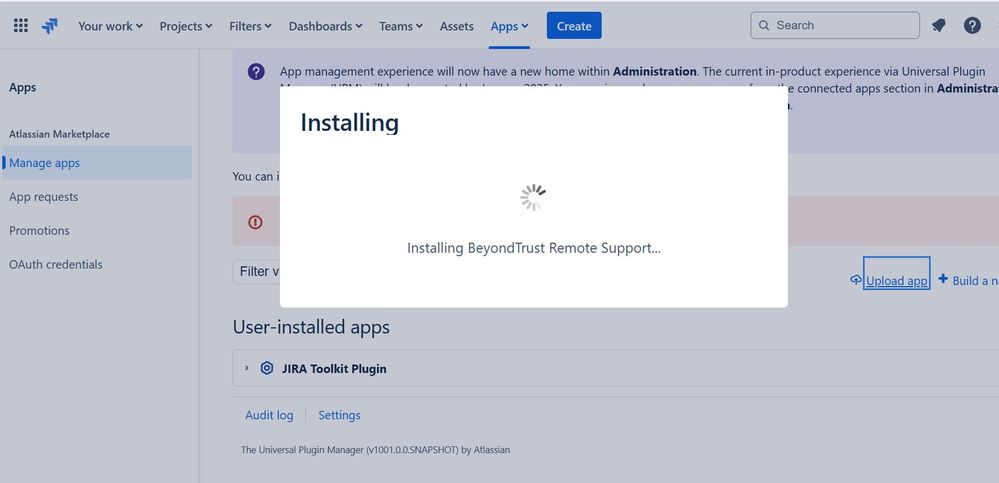Click the 'Installing BeyondTrust Remote Support...' message
Screen dimensions: 999x483
533,248
